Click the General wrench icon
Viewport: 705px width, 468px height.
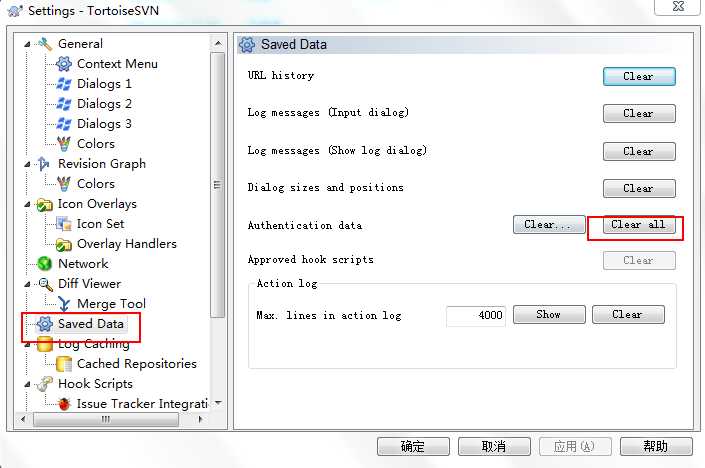(x=45, y=44)
